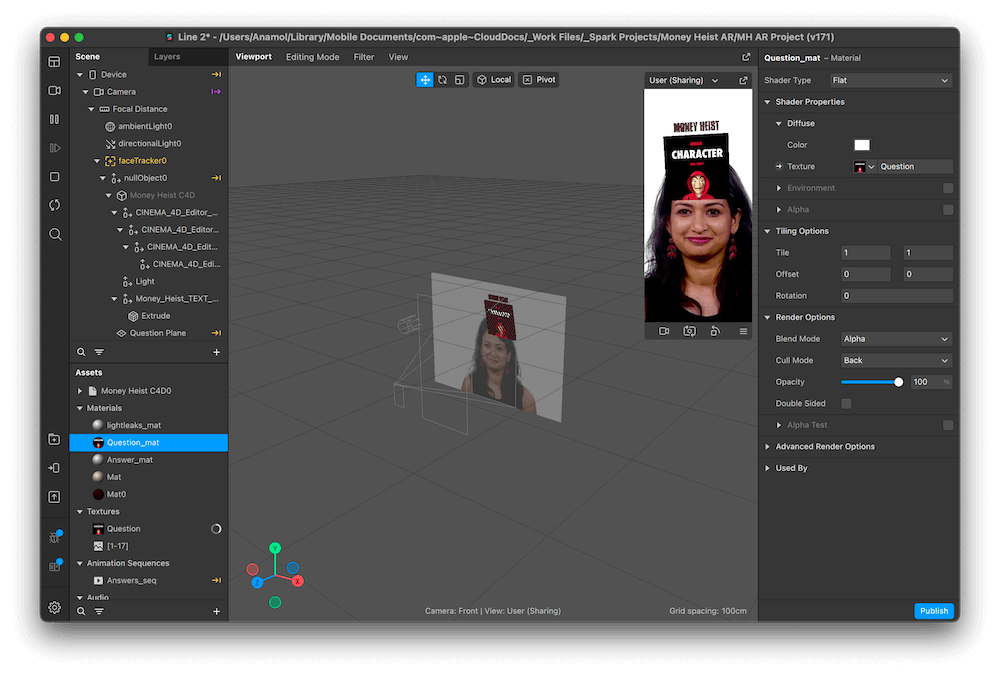This screenshot has height=675, width=1000.
Task: Click the white Diffuse Color swatch
Action: tap(861, 145)
